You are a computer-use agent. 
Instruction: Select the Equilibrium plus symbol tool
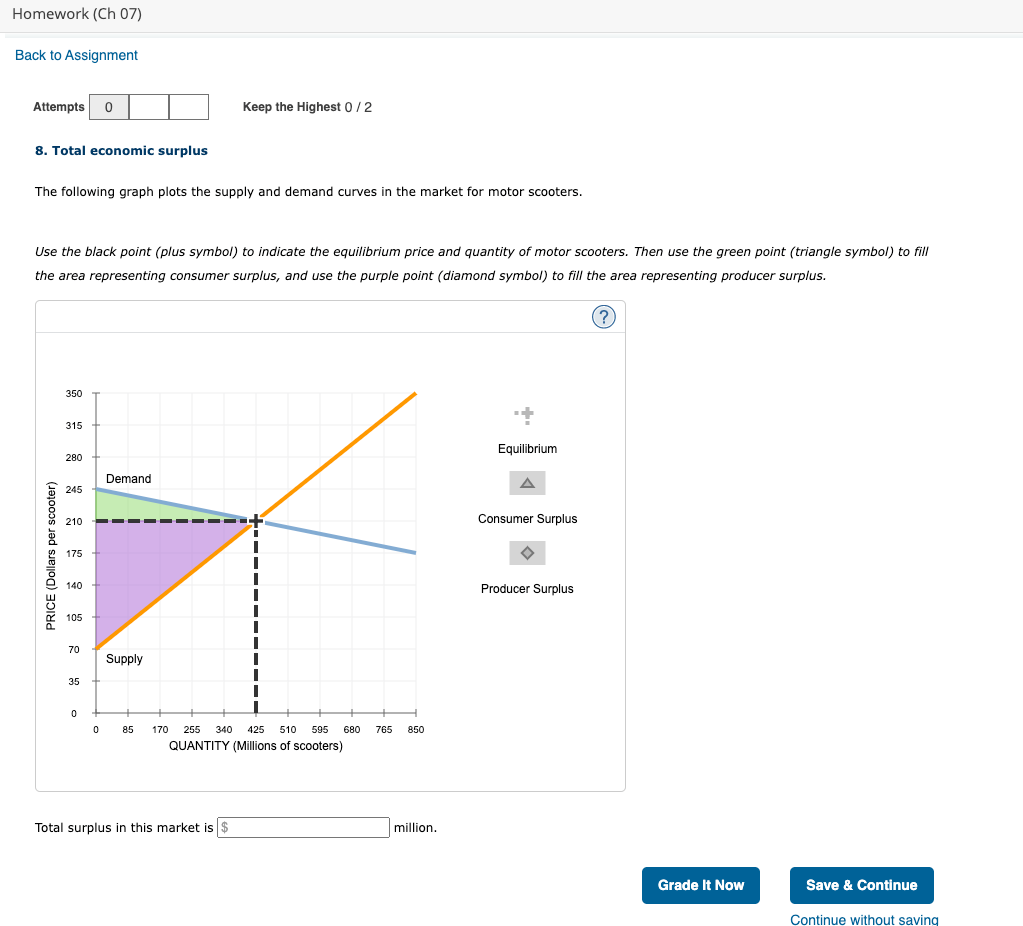[525, 415]
